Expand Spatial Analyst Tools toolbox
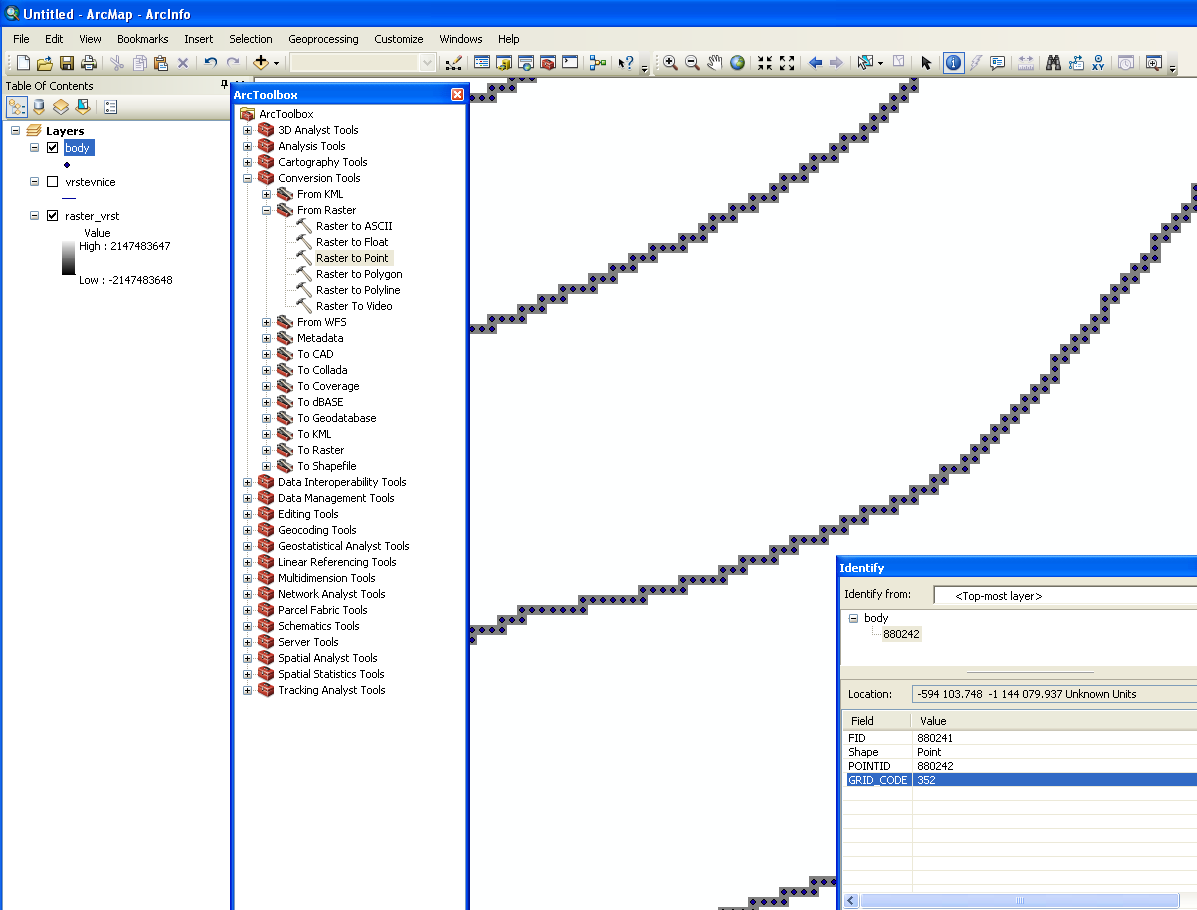Image resolution: width=1197 pixels, height=910 pixels. pyautogui.click(x=247, y=658)
